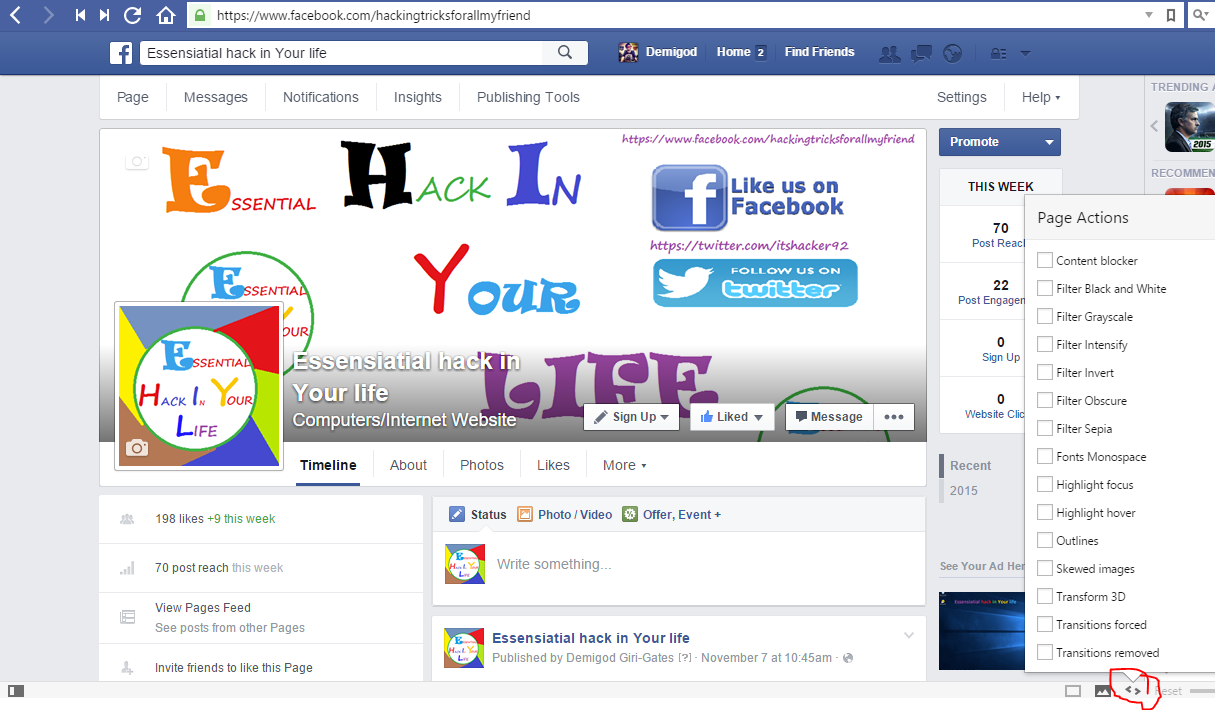Image resolution: width=1215 pixels, height=710 pixels.
Task: Click the page avatar beside the post title
Action: pos(465,648)
